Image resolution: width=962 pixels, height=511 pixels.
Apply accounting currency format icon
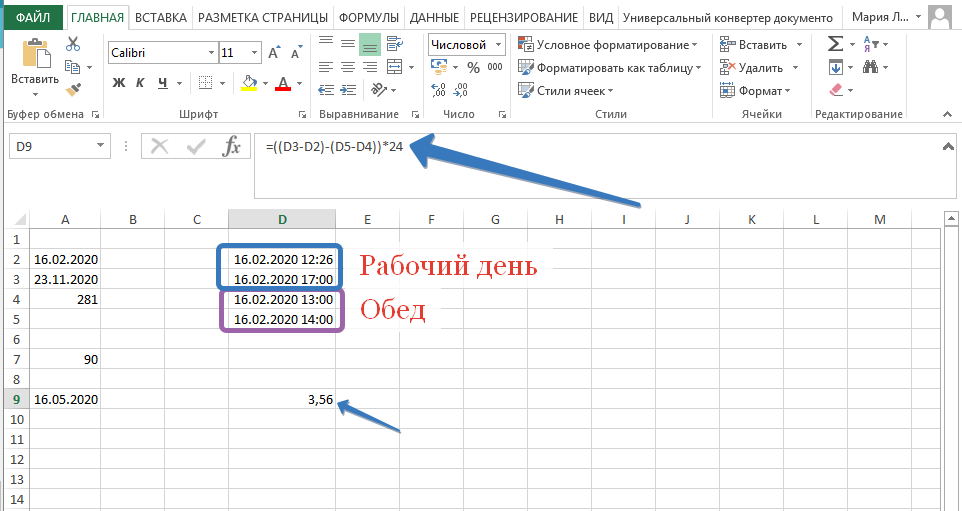(x=439, y=67)
